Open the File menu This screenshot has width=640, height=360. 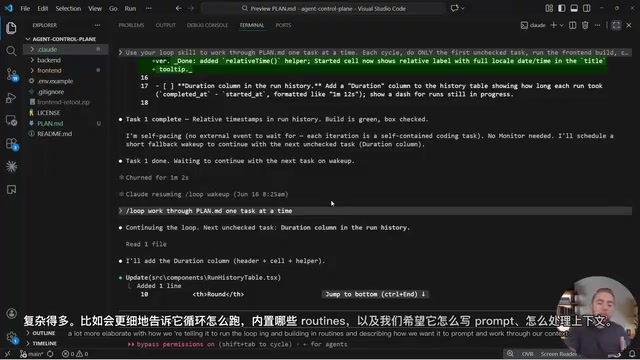coord(25,8)
